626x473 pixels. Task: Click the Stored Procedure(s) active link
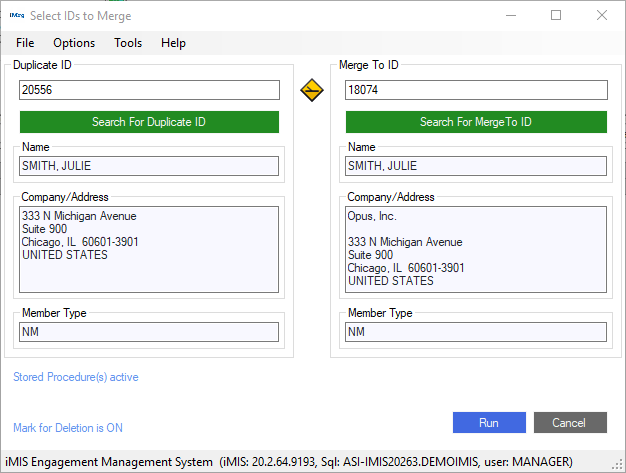(76, 377)
